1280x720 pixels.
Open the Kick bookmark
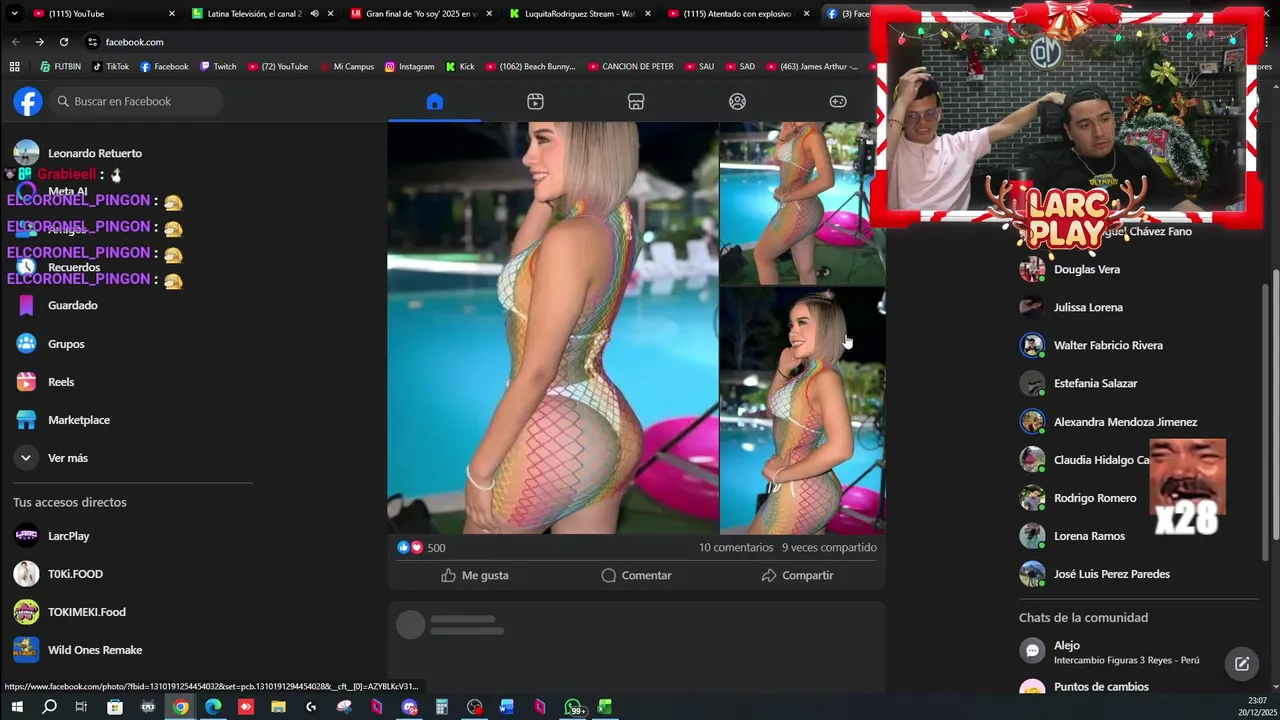coord(460,66)
